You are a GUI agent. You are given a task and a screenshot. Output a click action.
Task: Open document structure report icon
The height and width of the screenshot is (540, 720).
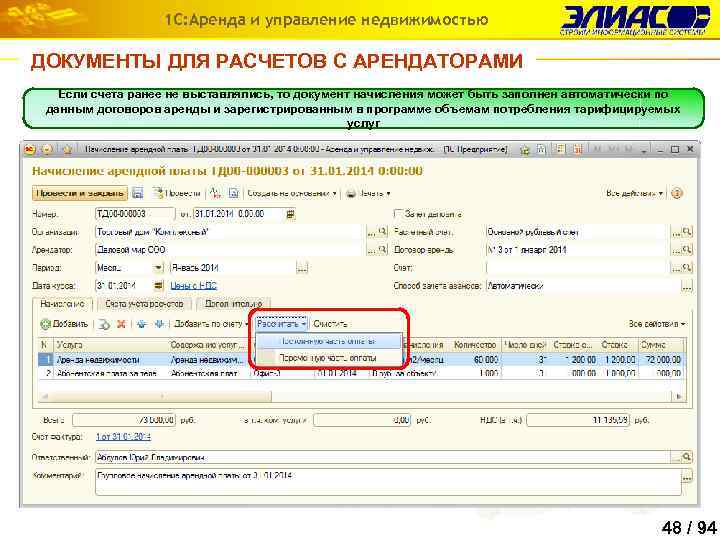[234, 193]
